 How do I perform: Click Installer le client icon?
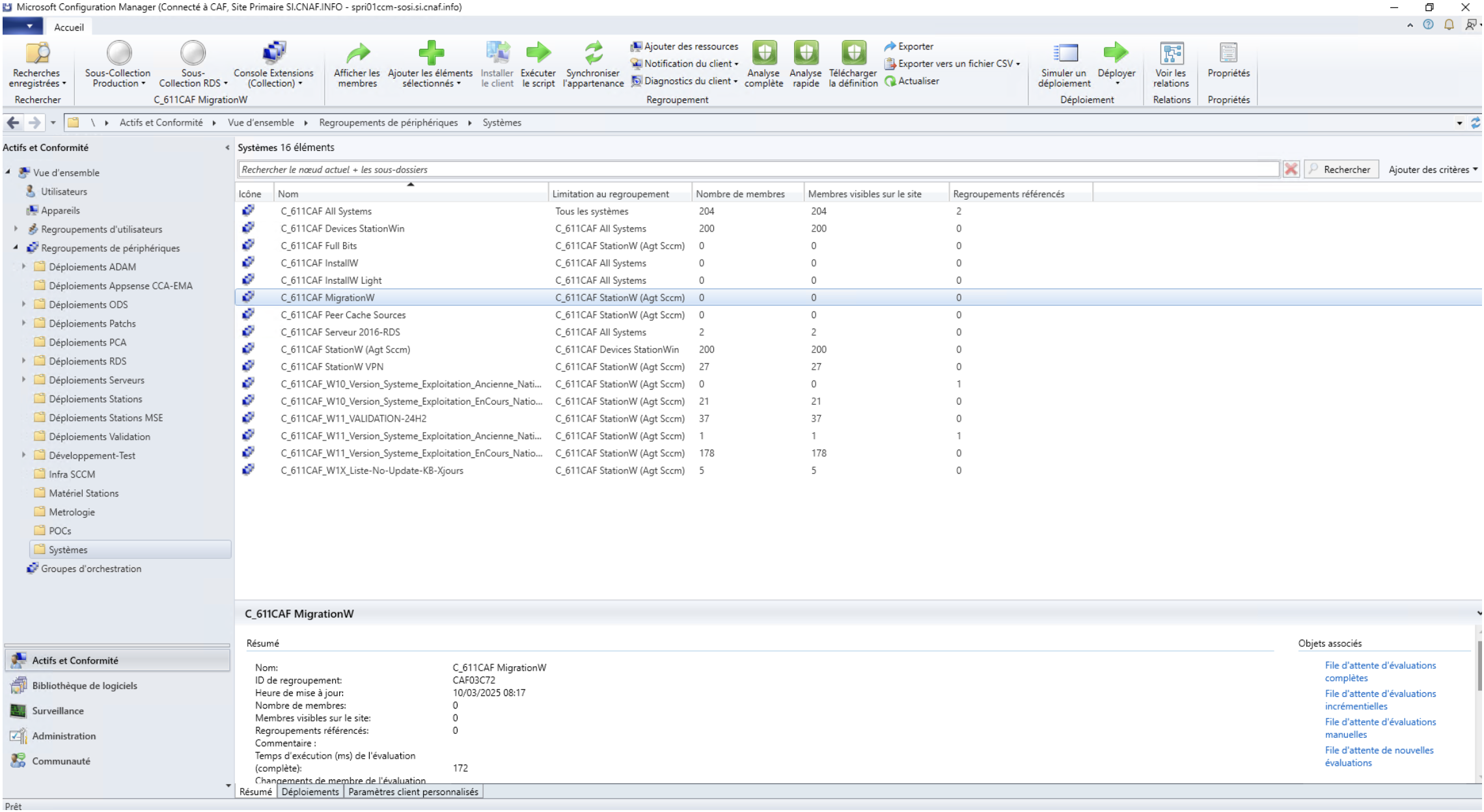497,53
